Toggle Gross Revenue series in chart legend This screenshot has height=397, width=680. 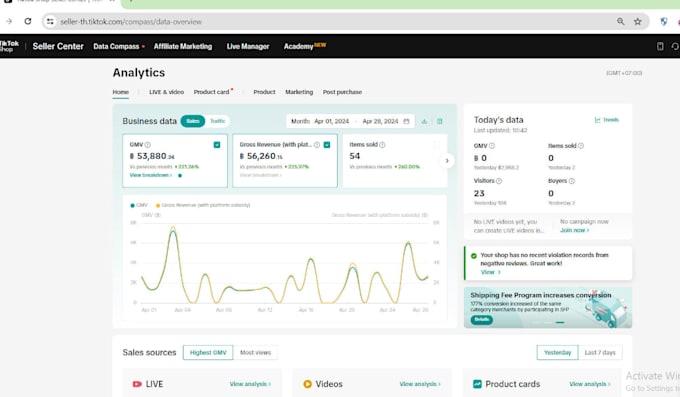[203, 205]
